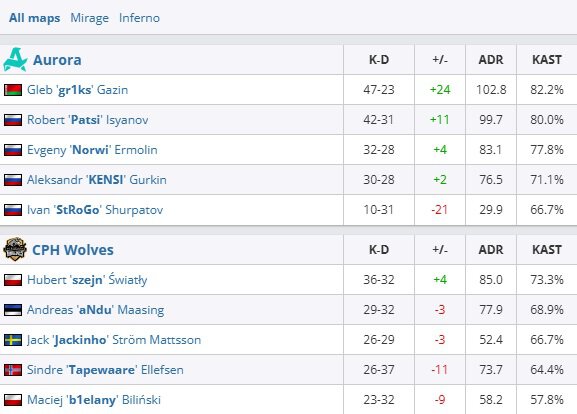Click the Russian flag beside StRoGo

point(13,210)
